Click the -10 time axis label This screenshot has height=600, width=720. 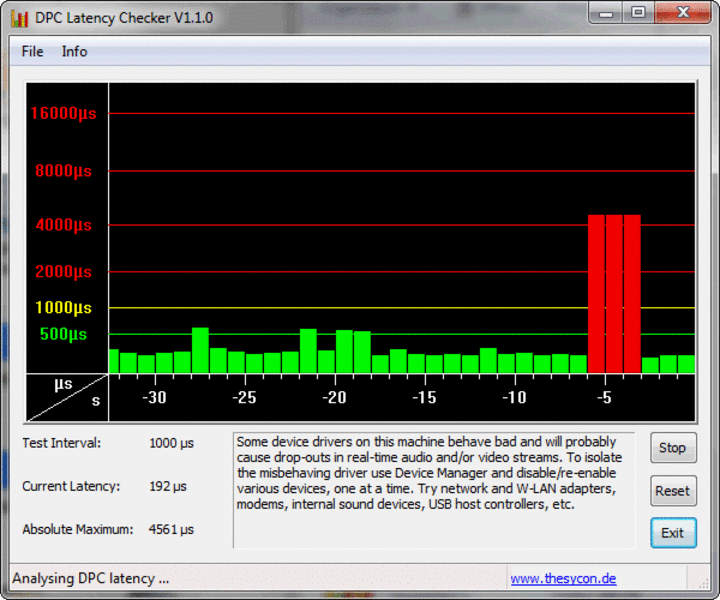pyautogui.click(x=514, y=398)
